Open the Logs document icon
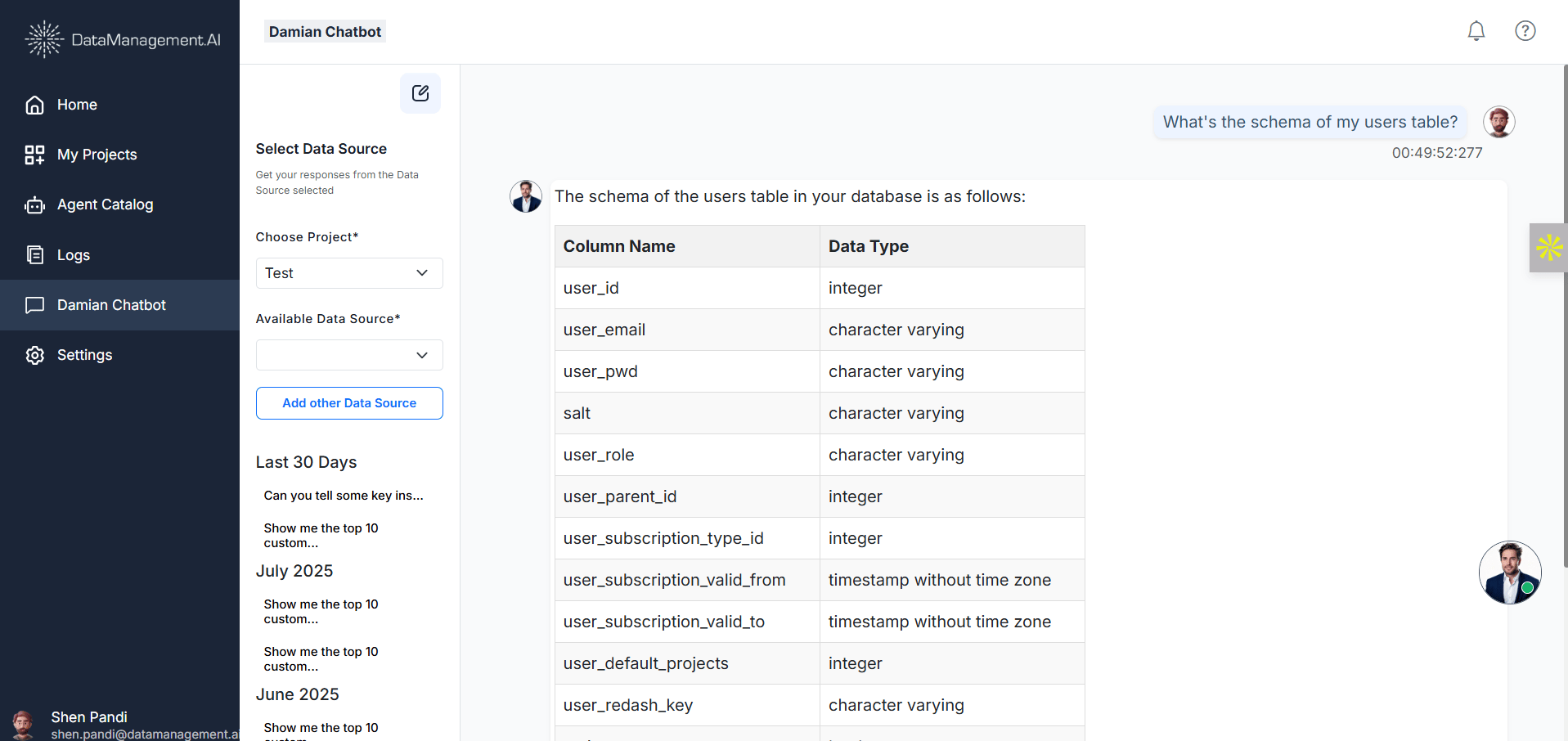Image resolution: width=1568 pixels, height=741 pixels. [x=34, y=255]
